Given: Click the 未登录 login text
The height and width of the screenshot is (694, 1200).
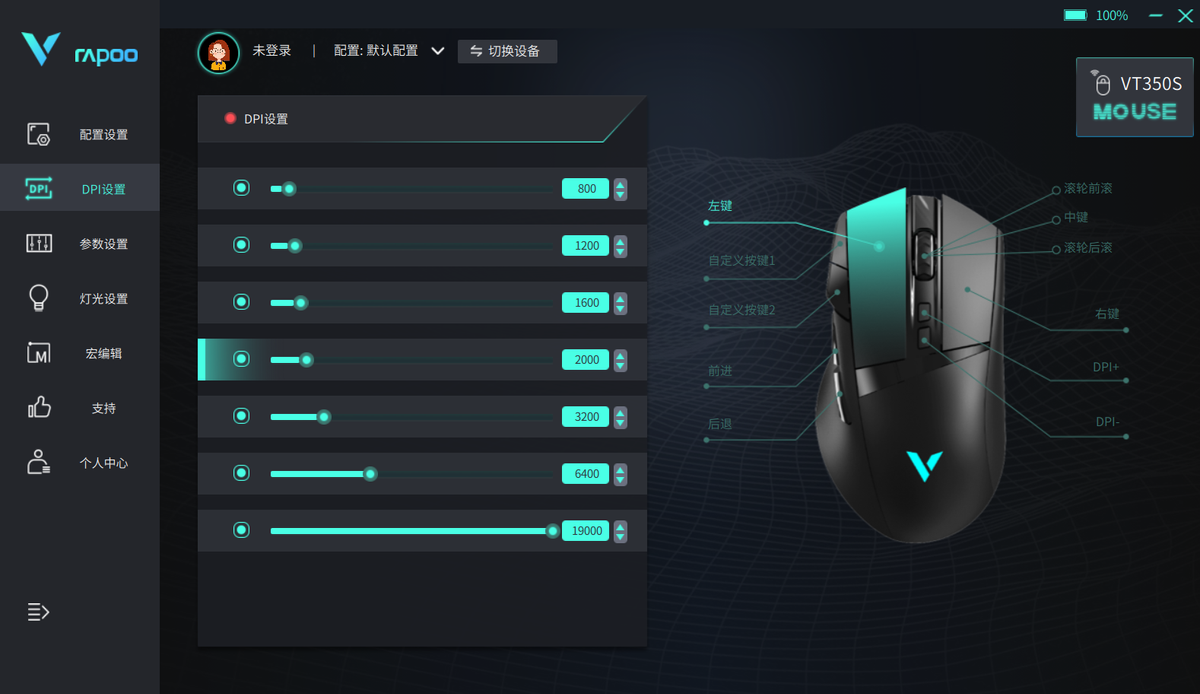Looking at the screenshot, I should point(272,50).
